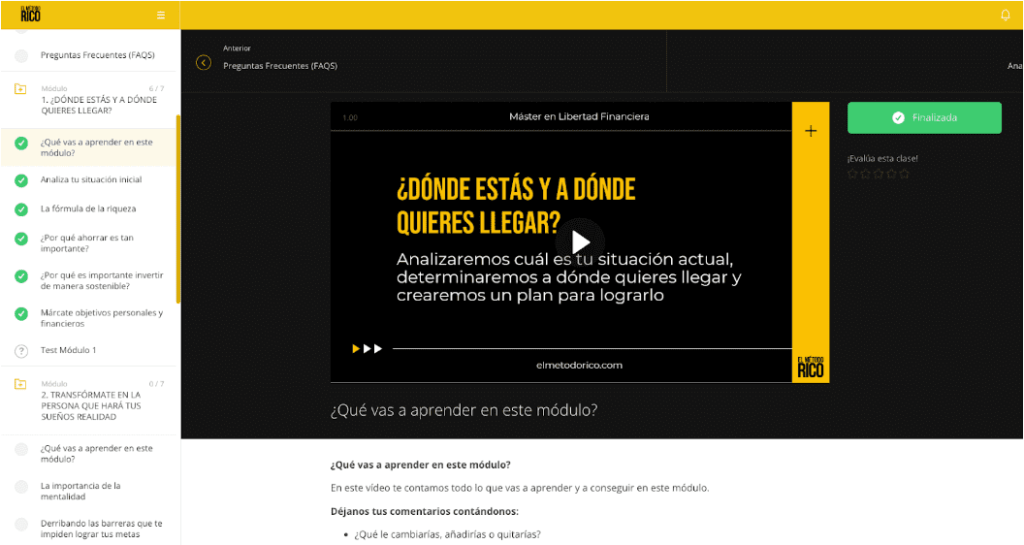The image size is (1024, 545).
Task: Click status circle of Preguntas Frecuentes (FAQS)
Action: coord(22,55)
